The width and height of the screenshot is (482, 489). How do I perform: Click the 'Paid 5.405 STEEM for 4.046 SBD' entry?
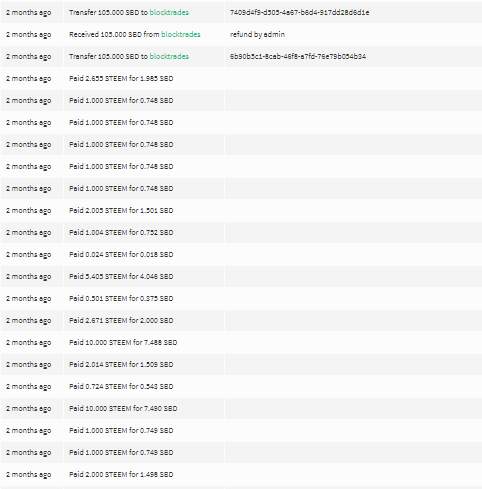coord(121,277)
